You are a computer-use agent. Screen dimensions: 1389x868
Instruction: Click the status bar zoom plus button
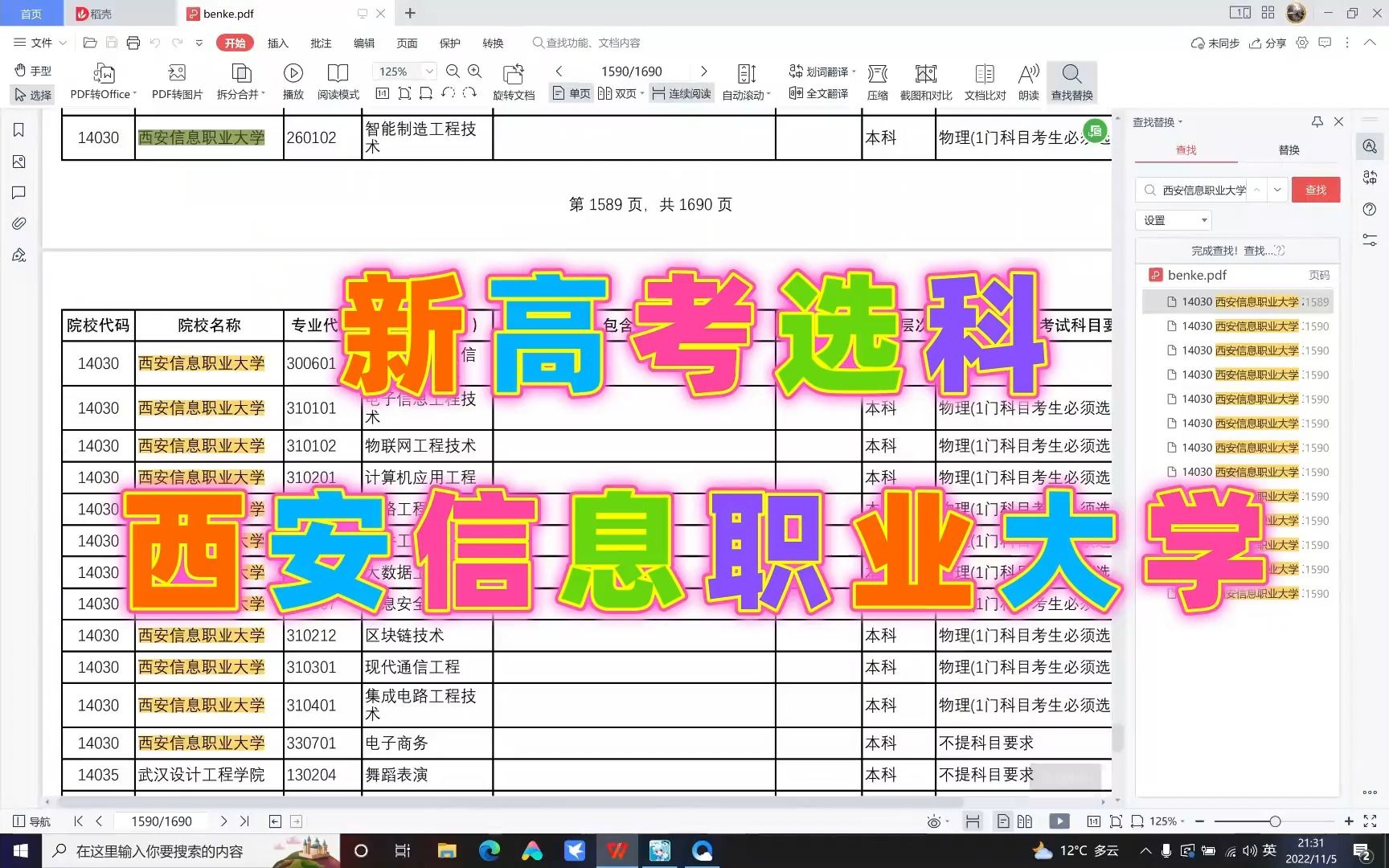1349,821
